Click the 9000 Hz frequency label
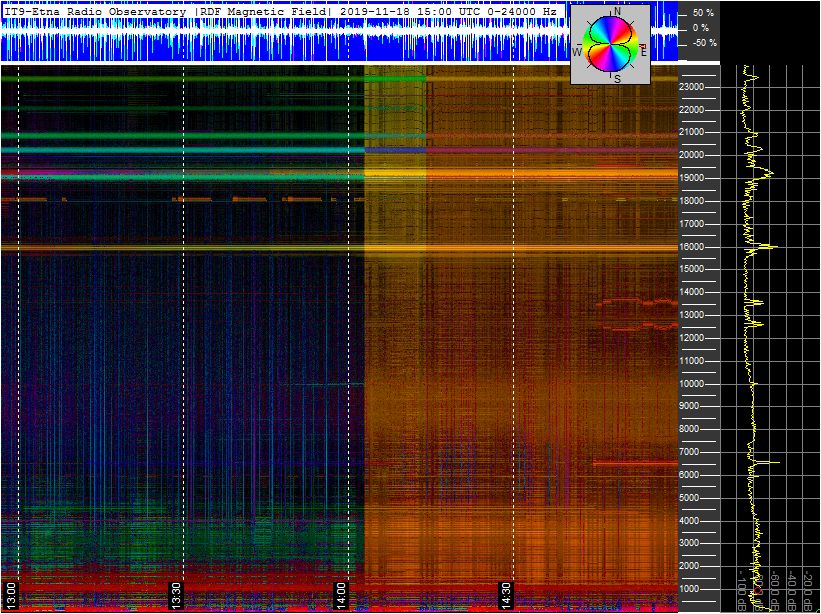821x614 pixels. (691, 406)
